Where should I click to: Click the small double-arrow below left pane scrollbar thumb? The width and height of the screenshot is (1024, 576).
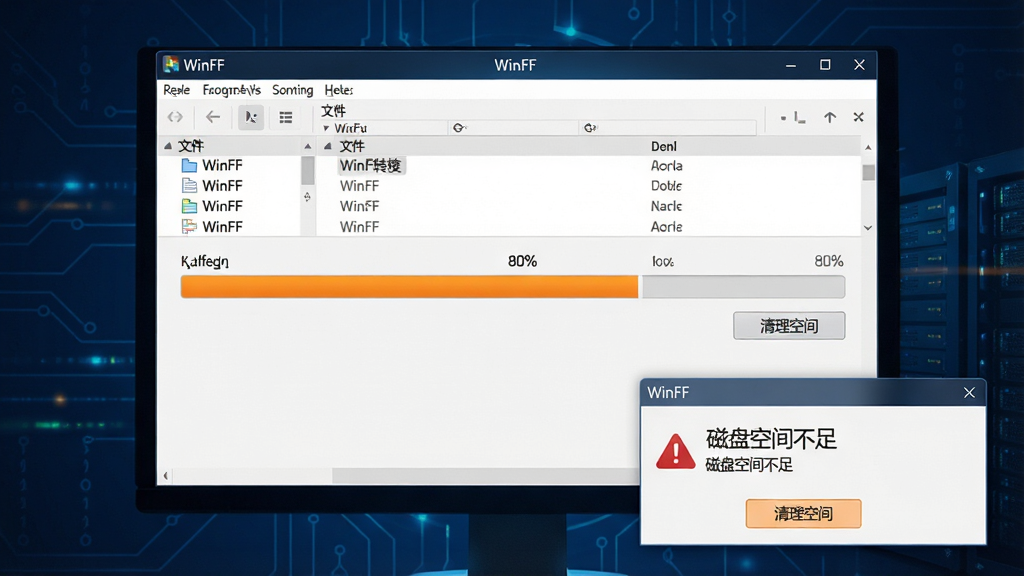[307, 197]
